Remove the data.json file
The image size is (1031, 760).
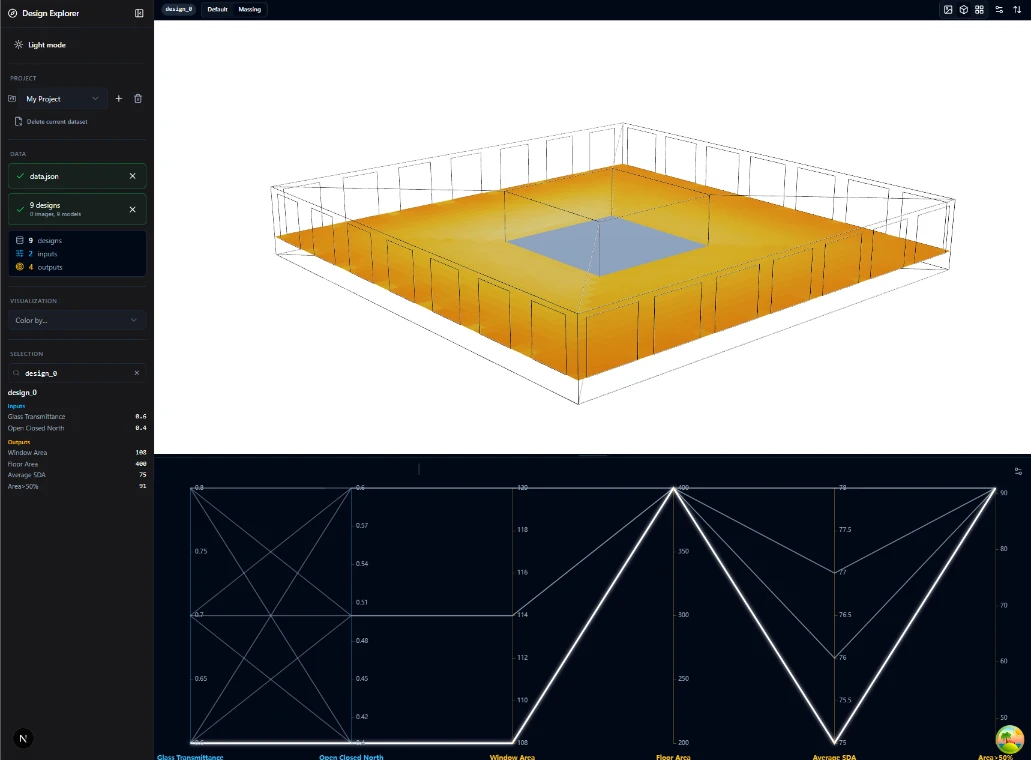pos(133,176)
